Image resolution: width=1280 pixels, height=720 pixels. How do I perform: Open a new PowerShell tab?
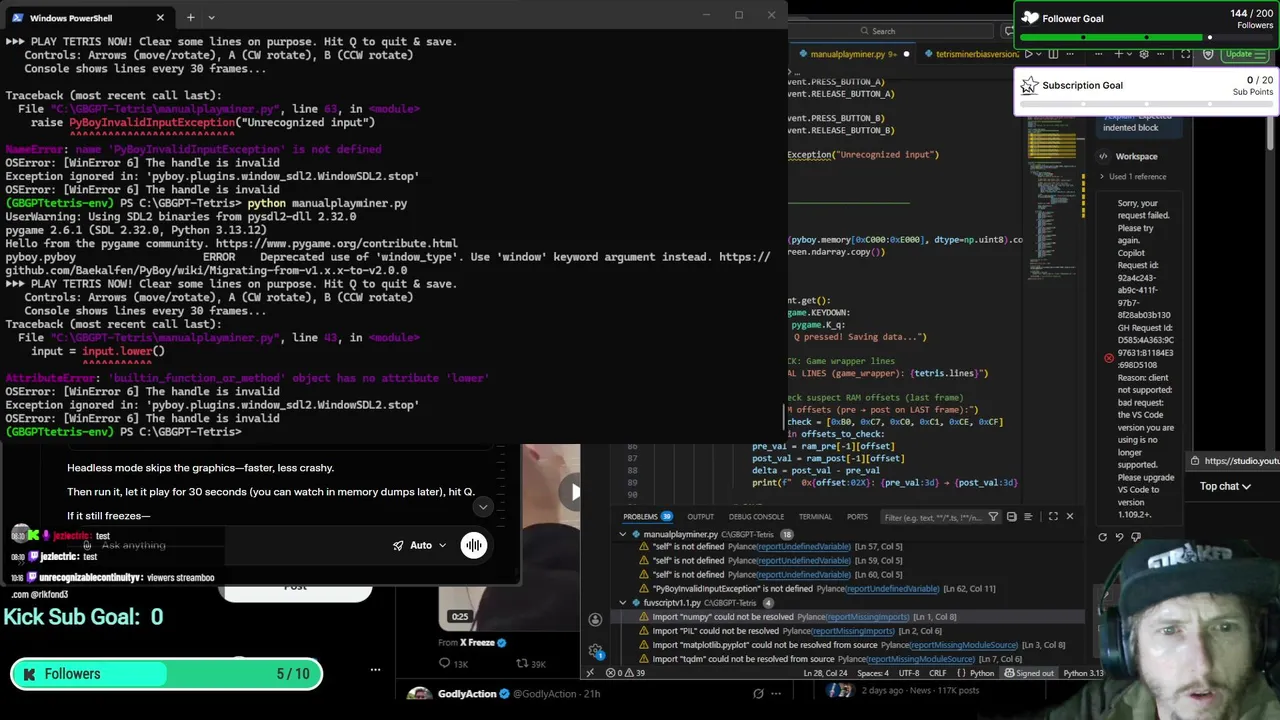click(190, 17)
